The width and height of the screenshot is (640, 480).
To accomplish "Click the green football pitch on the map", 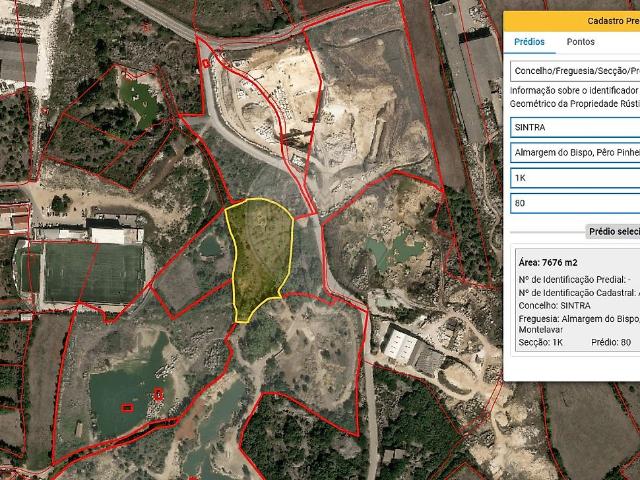I will [94, 272].
